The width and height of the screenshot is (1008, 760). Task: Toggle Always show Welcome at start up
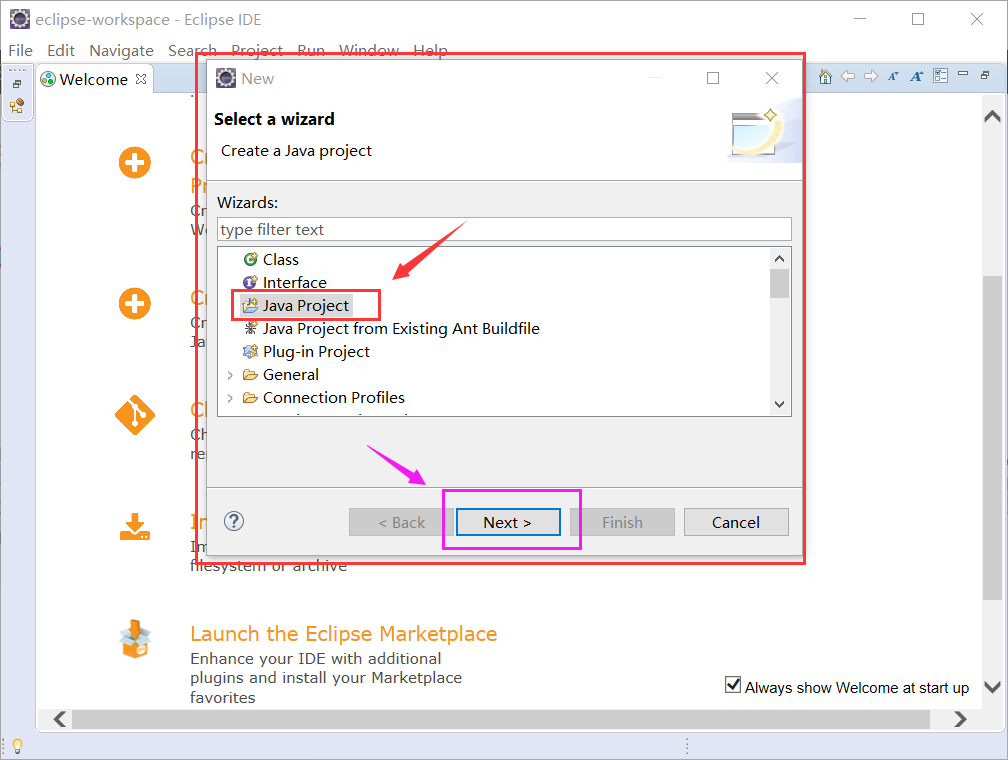[x=733, y=685]
